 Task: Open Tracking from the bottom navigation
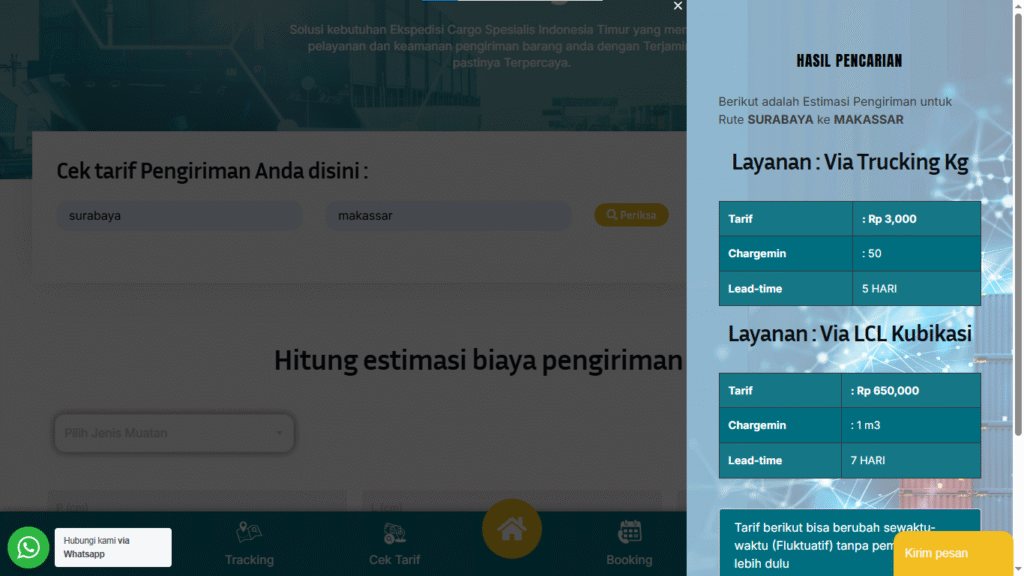[249, 543]
